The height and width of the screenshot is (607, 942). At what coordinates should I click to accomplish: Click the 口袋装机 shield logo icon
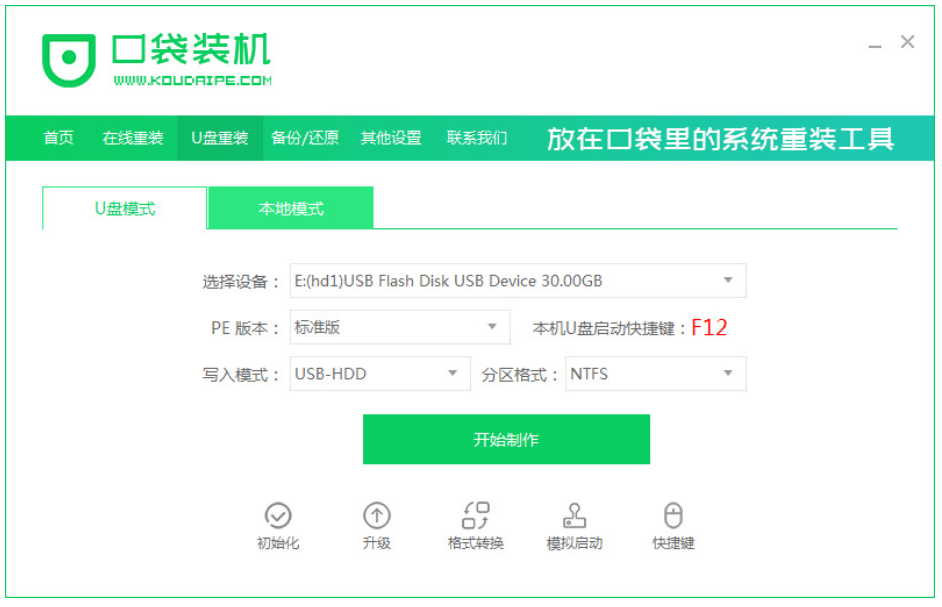click(x=68, y=59)
